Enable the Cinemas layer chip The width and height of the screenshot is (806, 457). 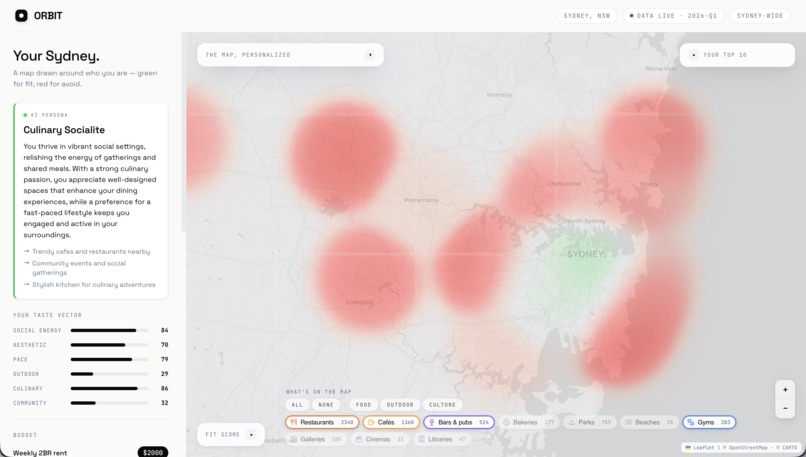pos(380,439)
